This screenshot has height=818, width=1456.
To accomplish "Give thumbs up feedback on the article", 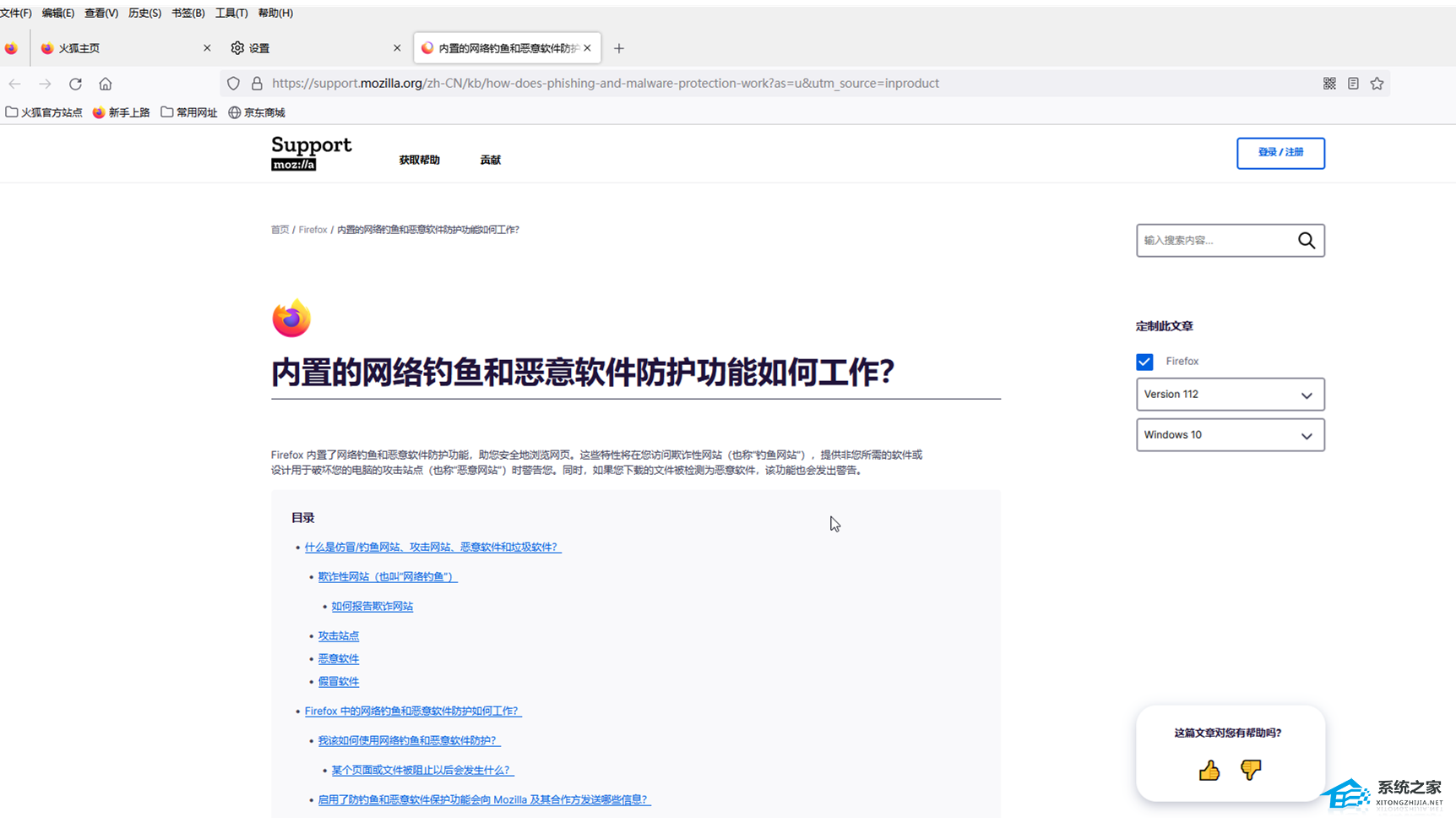I will [1209, 770].
